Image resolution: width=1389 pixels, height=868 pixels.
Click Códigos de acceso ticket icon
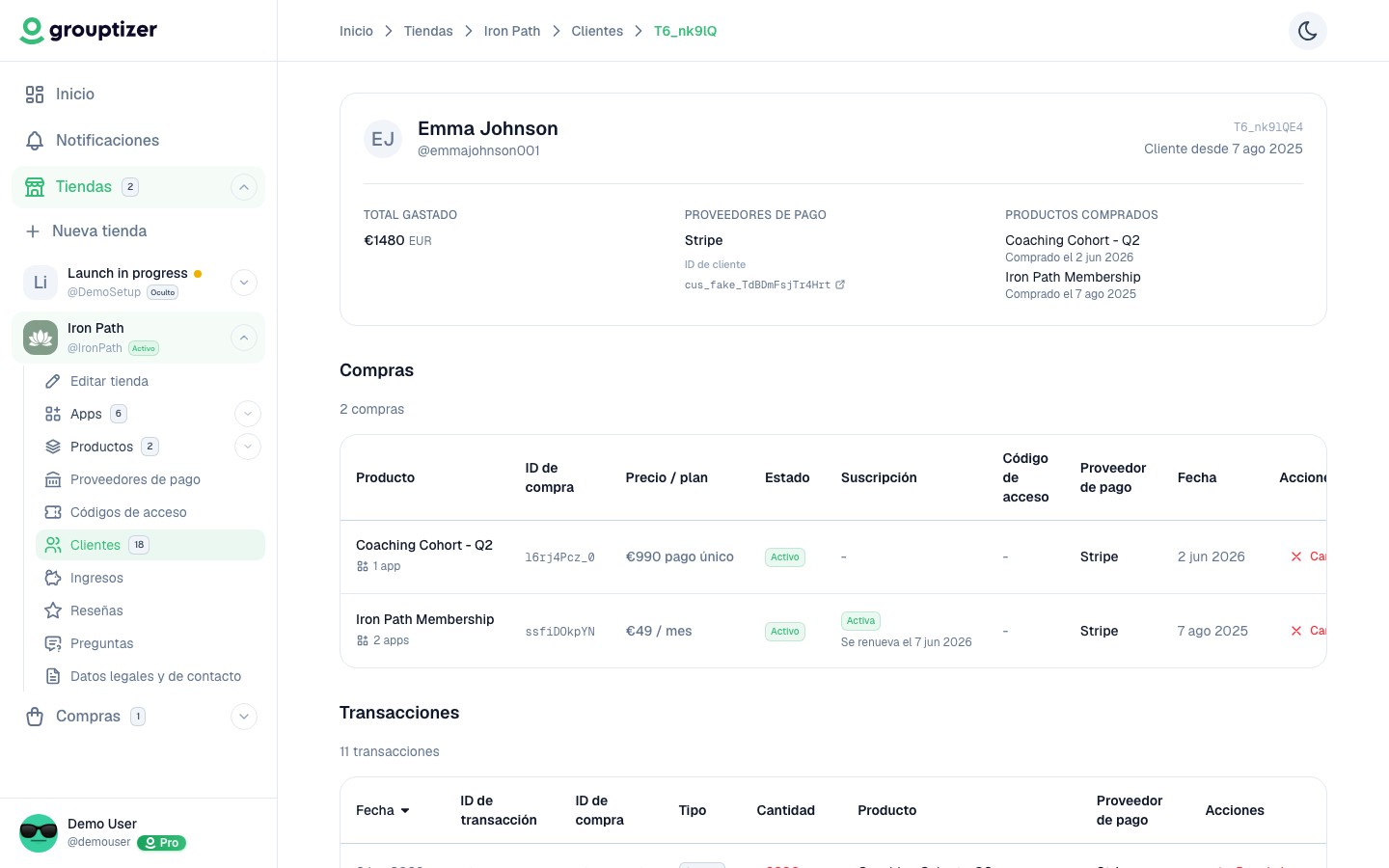[53, 512]
